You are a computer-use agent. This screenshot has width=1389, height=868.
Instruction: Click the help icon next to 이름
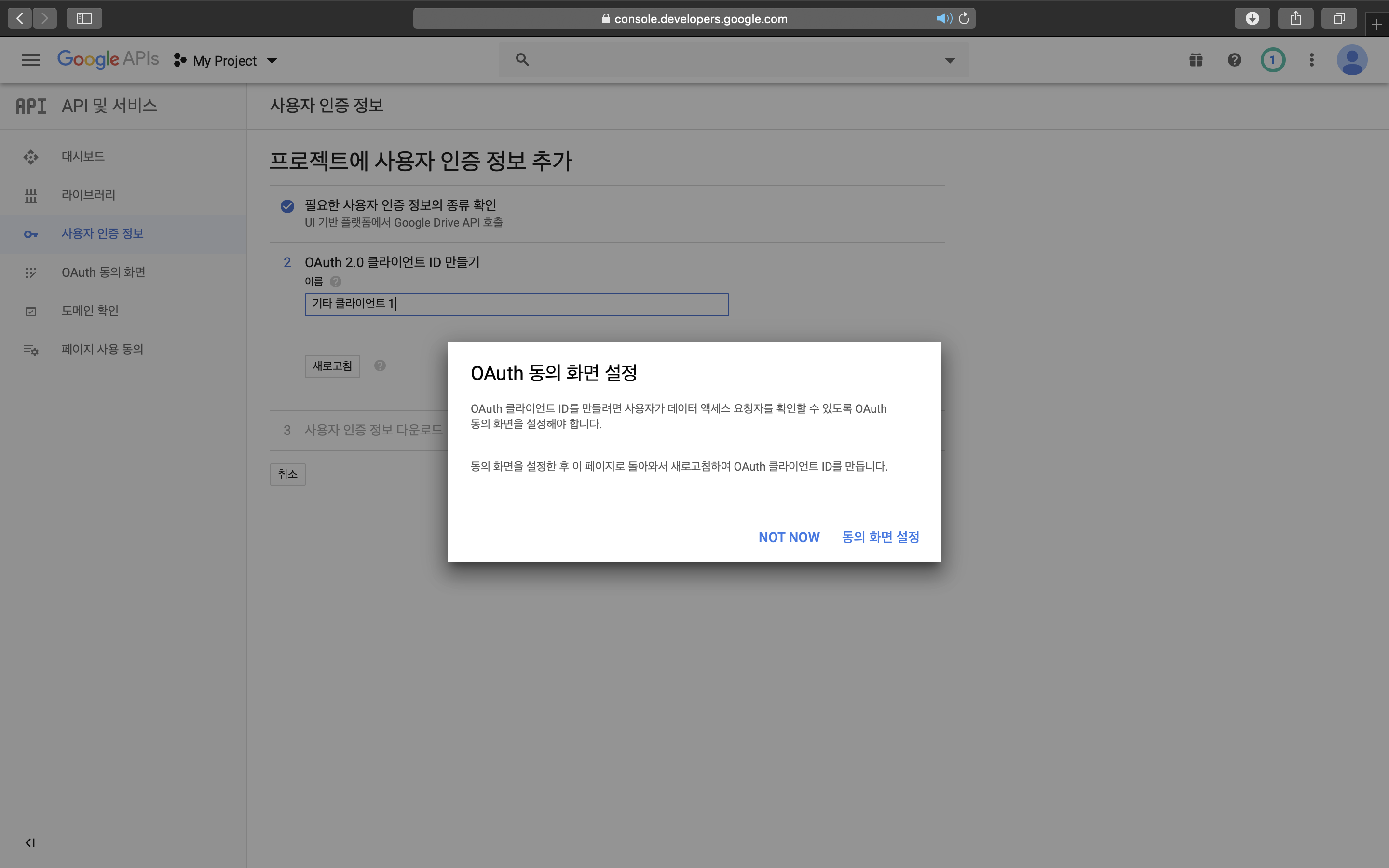click(336, 281)
